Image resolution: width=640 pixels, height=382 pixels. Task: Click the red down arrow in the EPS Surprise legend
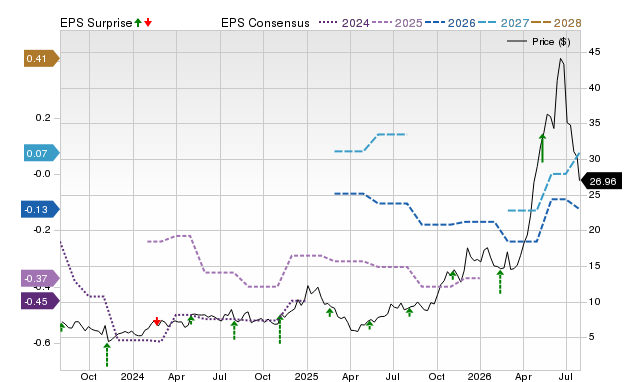(148, 23)
